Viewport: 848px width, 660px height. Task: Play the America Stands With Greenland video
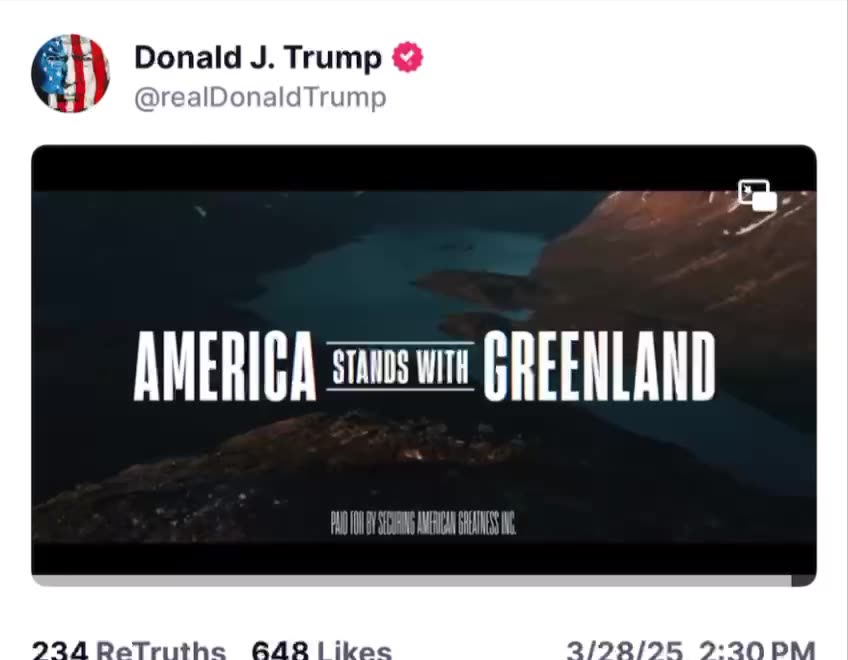424,366
